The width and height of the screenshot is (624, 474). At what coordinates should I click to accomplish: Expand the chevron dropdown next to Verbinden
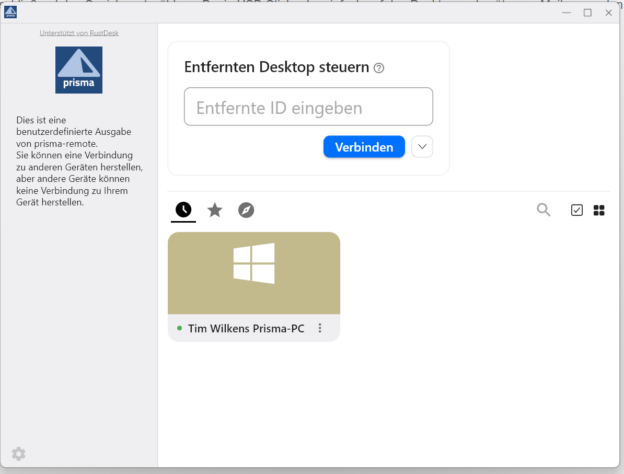pos(422,147)
